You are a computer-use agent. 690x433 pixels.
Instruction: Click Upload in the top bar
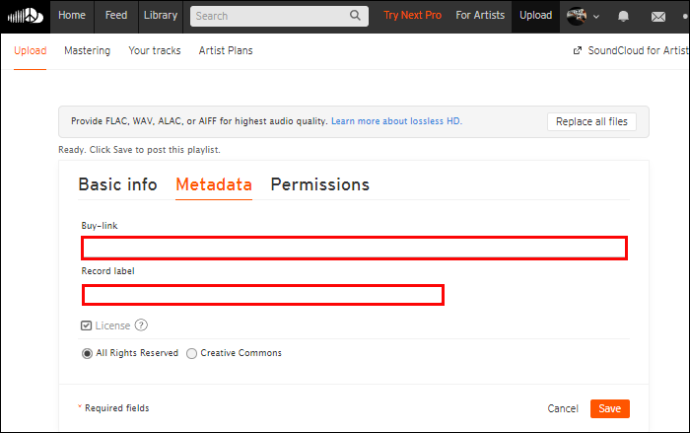(x=536, y=15)
